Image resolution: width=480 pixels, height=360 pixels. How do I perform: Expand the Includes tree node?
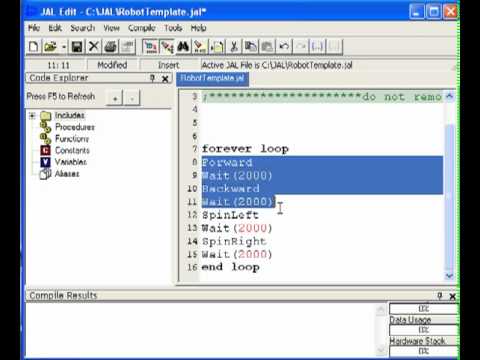[32, 116]
